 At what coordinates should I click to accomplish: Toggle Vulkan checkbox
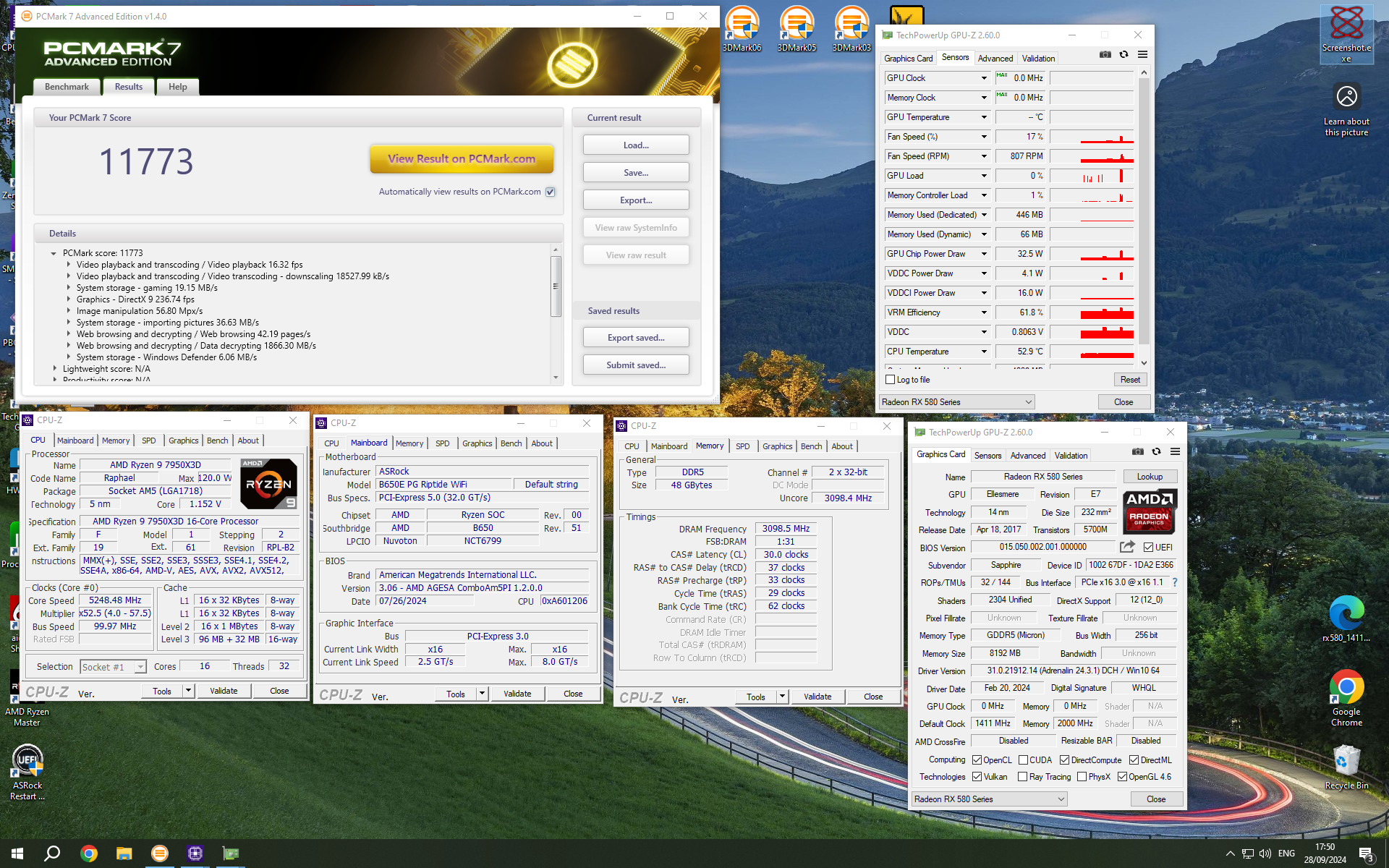click(x=977, y=776)
